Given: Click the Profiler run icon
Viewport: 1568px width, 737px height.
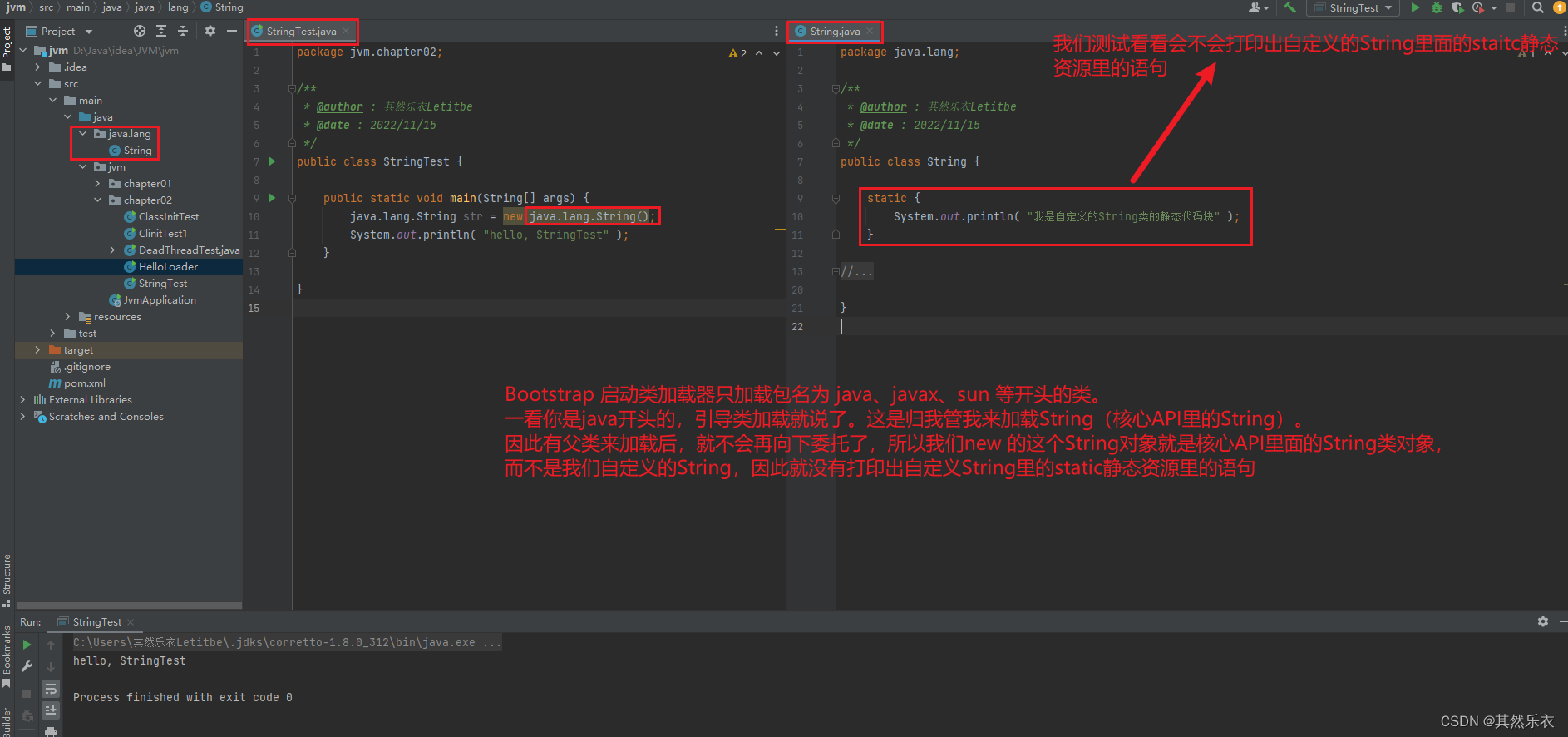Looking at the screenshot, I should (x=1477, y=7).
